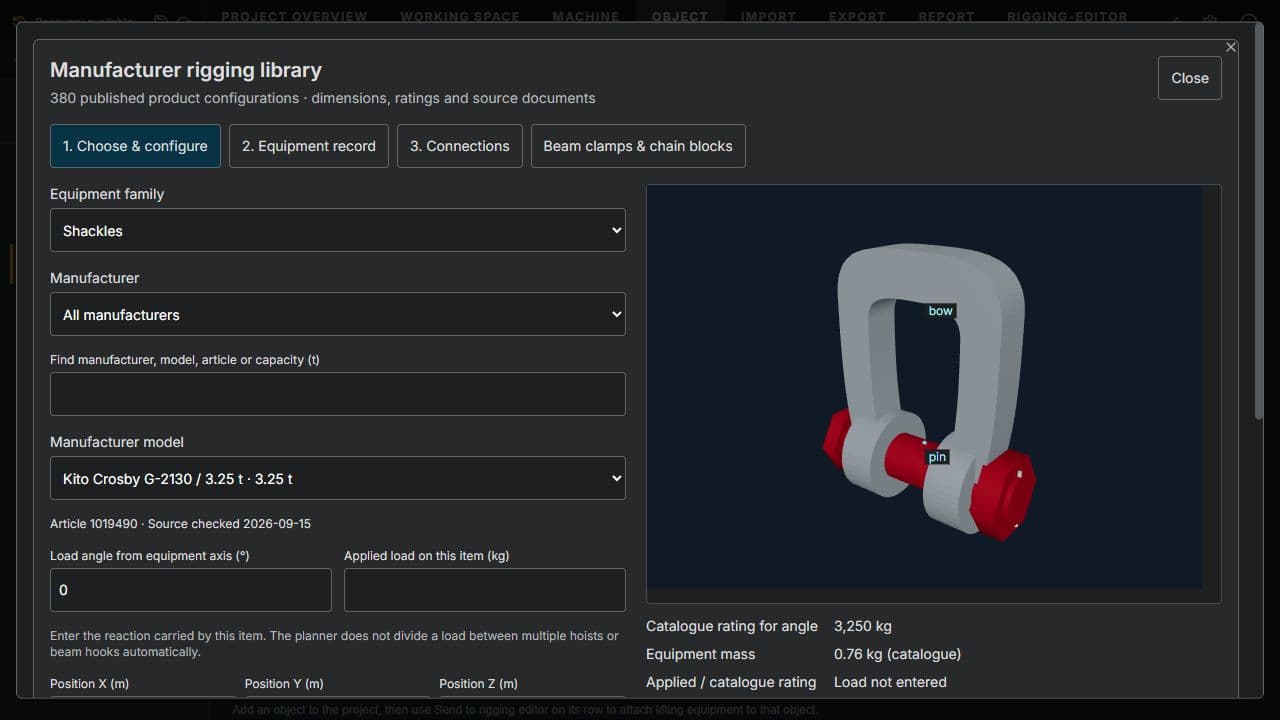Click the Close button in rigging library
1280x720 pixels.
point(1190,78)
